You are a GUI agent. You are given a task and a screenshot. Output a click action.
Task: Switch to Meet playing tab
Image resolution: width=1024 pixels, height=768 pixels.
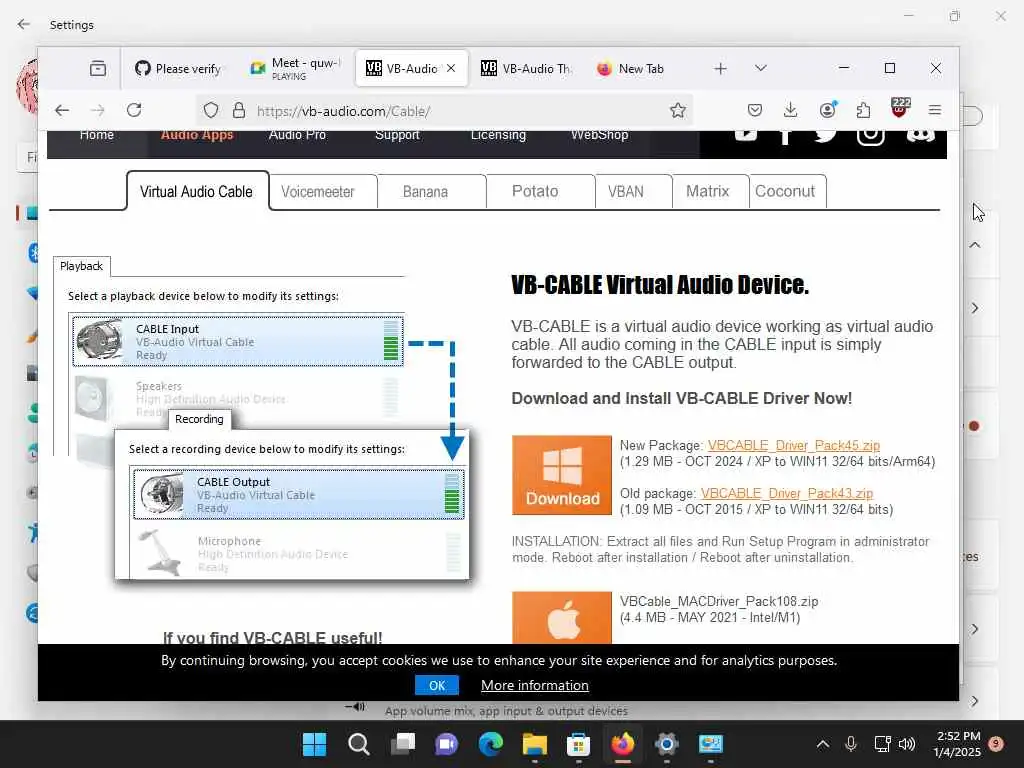point(297,69)
